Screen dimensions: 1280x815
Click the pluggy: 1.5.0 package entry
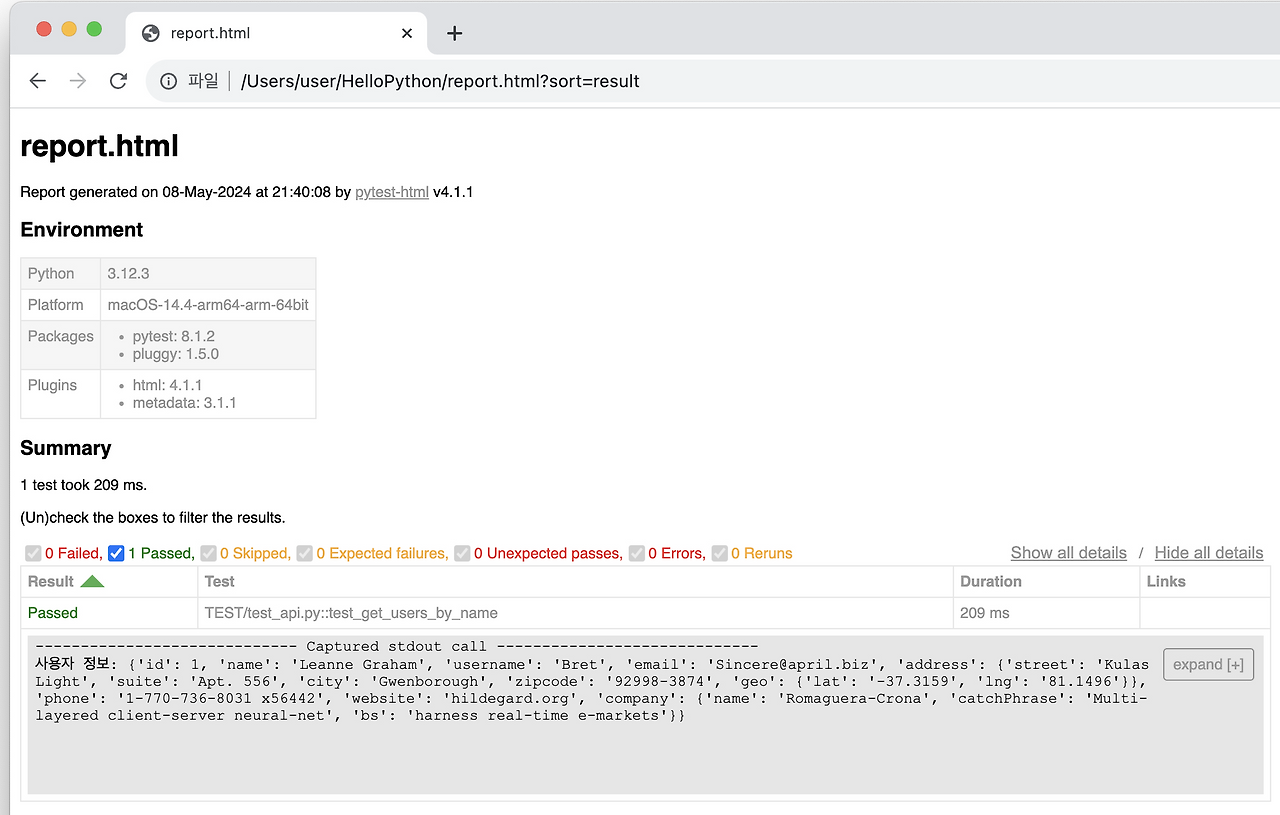click(176, 354)
